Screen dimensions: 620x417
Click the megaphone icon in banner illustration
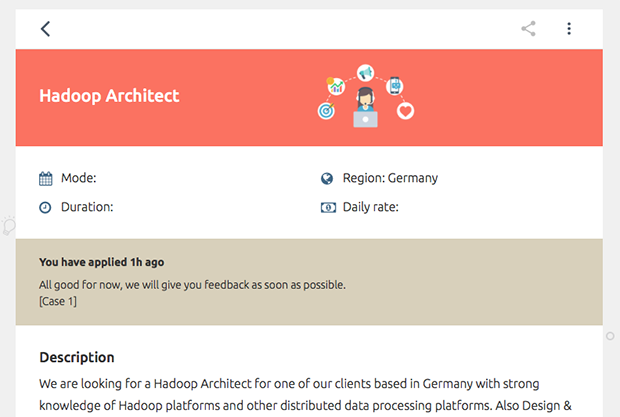click(x=365, y=73)
